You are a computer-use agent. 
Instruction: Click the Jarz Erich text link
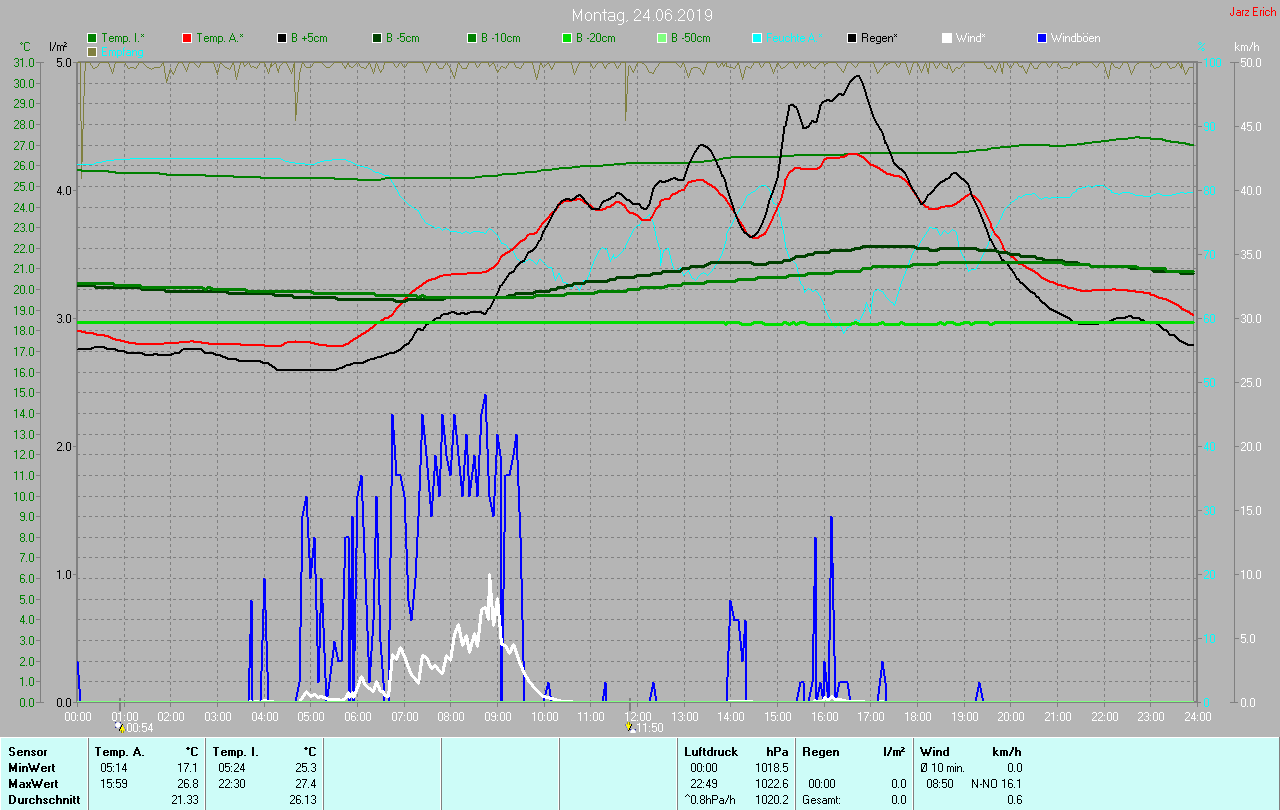pyautogui.click(x=1252, y=12)
